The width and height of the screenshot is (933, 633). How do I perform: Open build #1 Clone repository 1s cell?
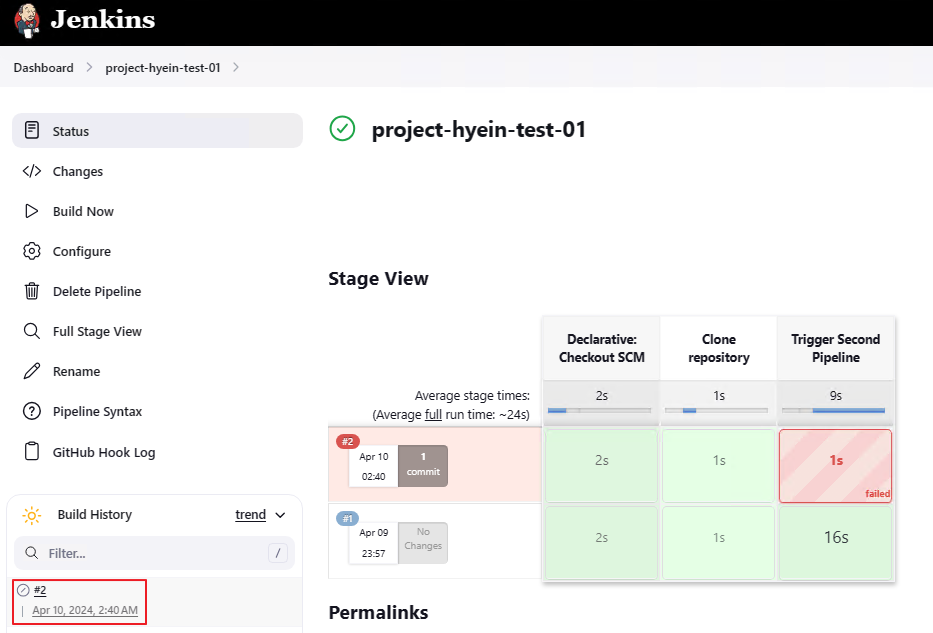click(719, 543)
